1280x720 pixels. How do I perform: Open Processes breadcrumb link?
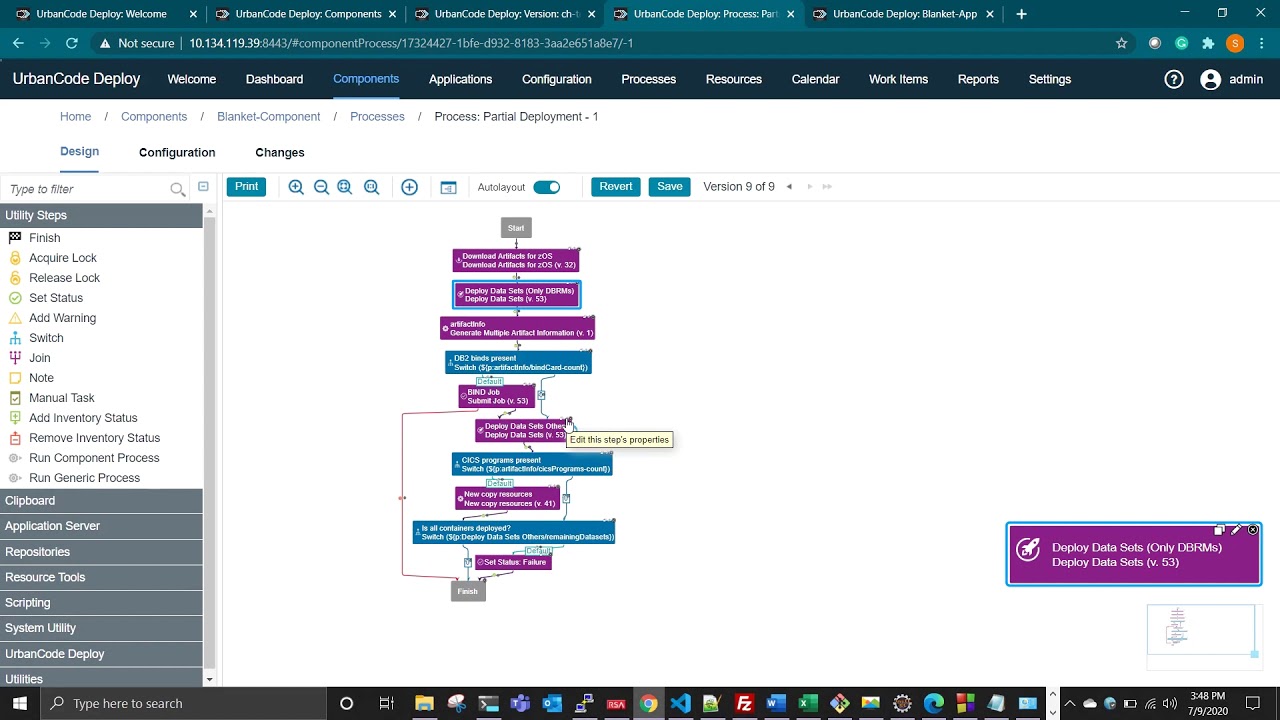(377, 117)
